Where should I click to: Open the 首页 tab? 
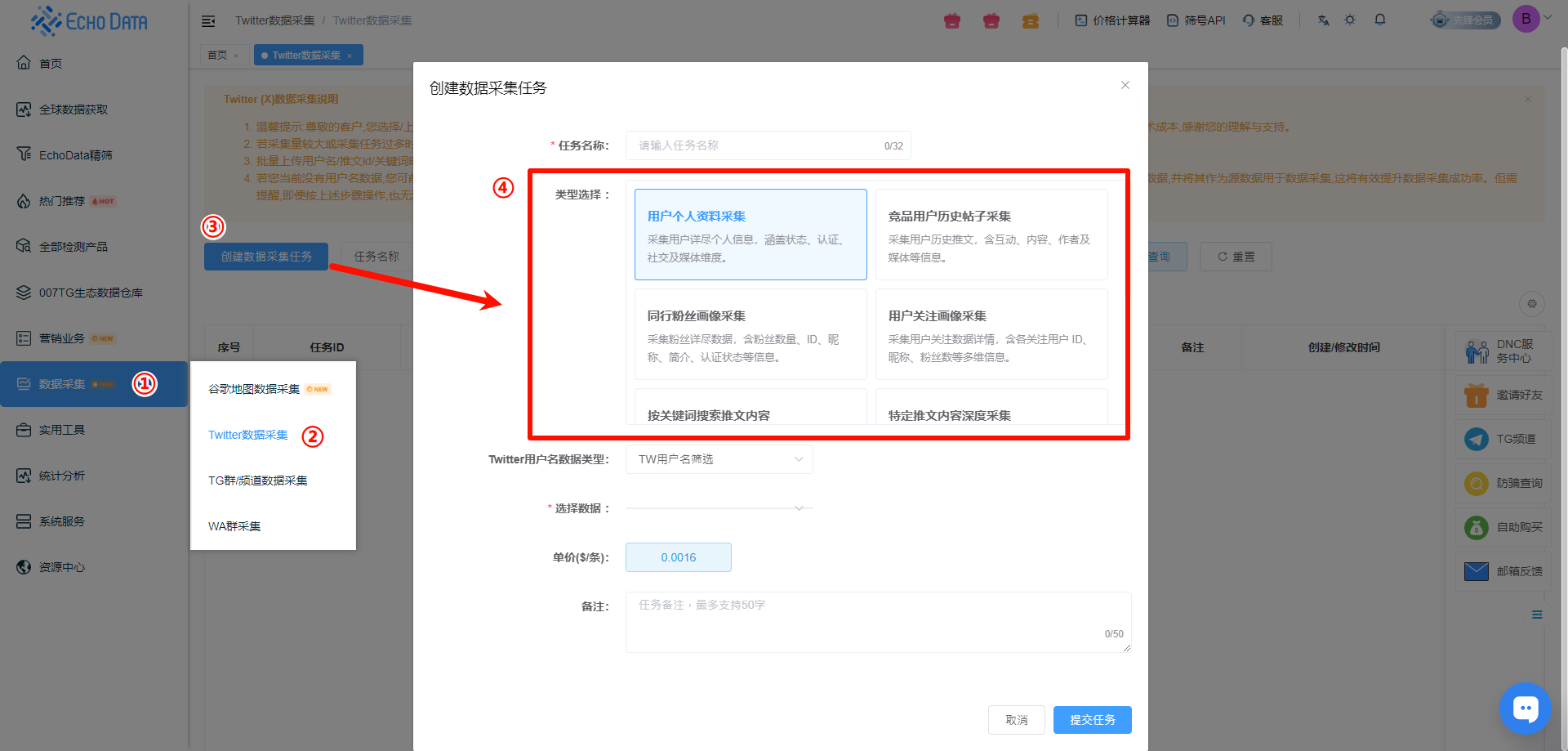point(217,56)
